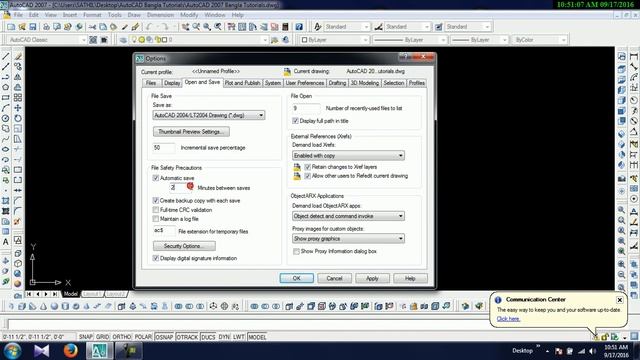Switch to the Plot and Publish tab

pos(242,83)
